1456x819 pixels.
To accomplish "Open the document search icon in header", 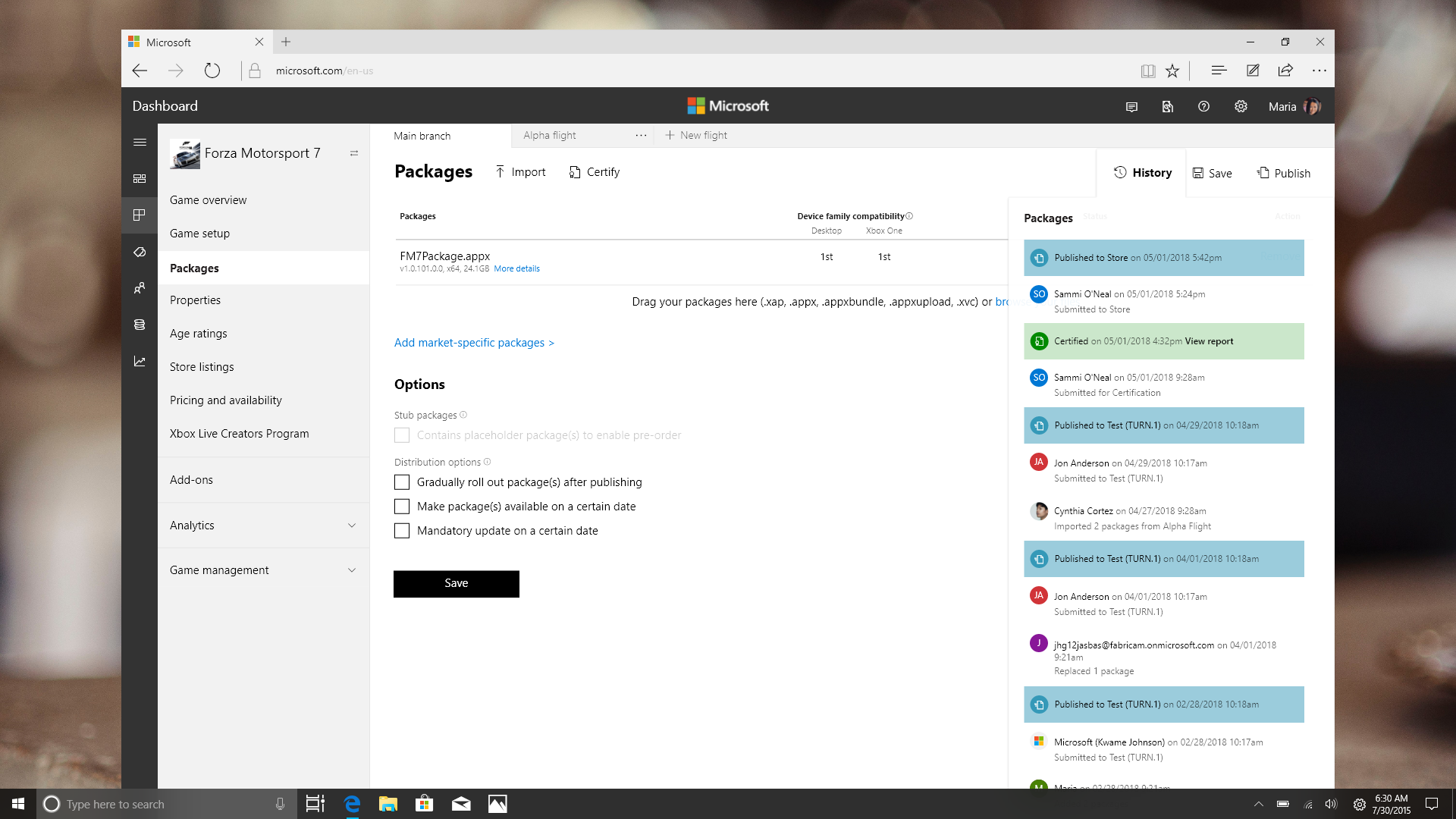I will 1168,107.
